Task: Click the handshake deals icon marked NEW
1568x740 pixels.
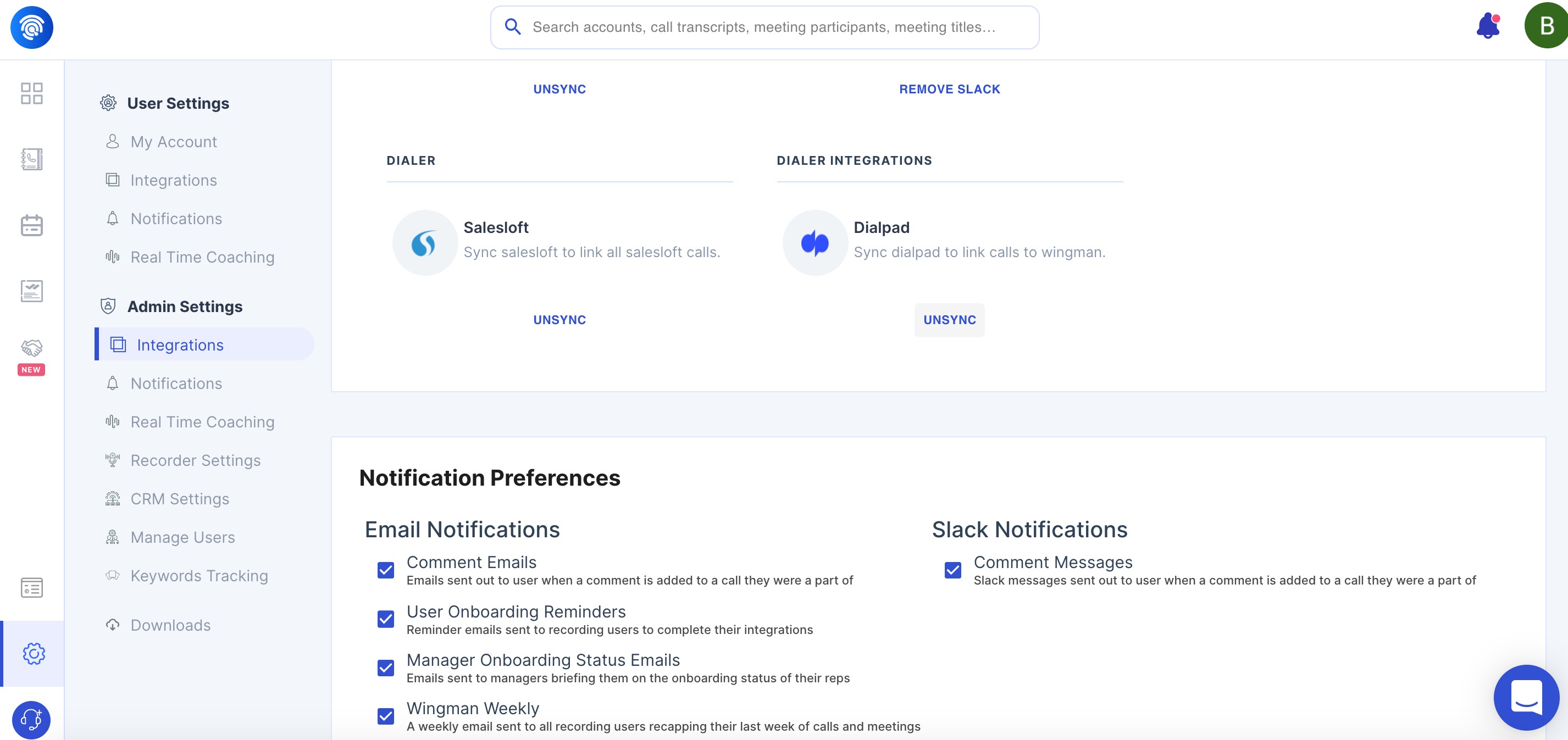Action: point(32,349)
